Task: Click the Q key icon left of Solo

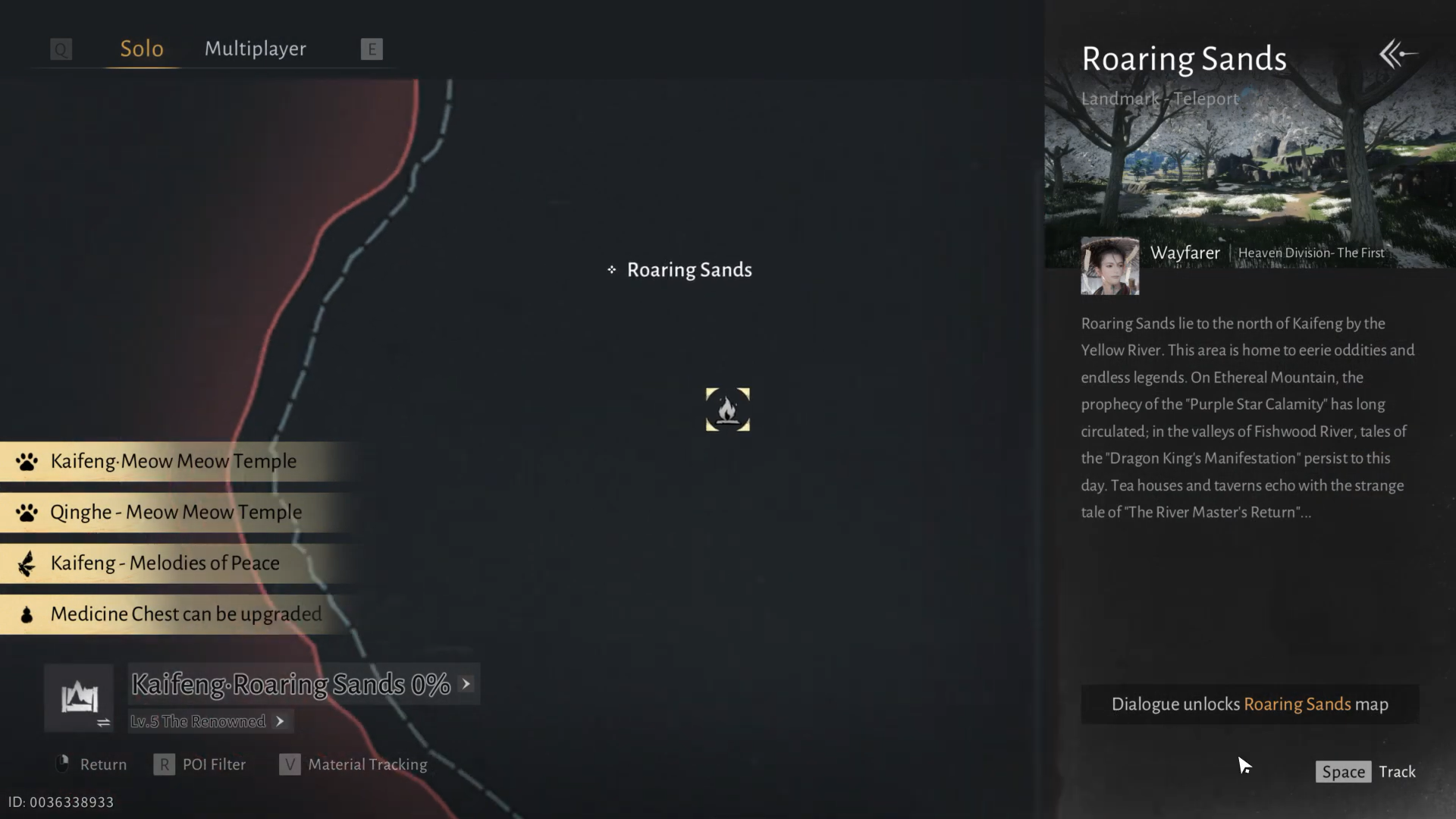Action: [x=61, y=49]
